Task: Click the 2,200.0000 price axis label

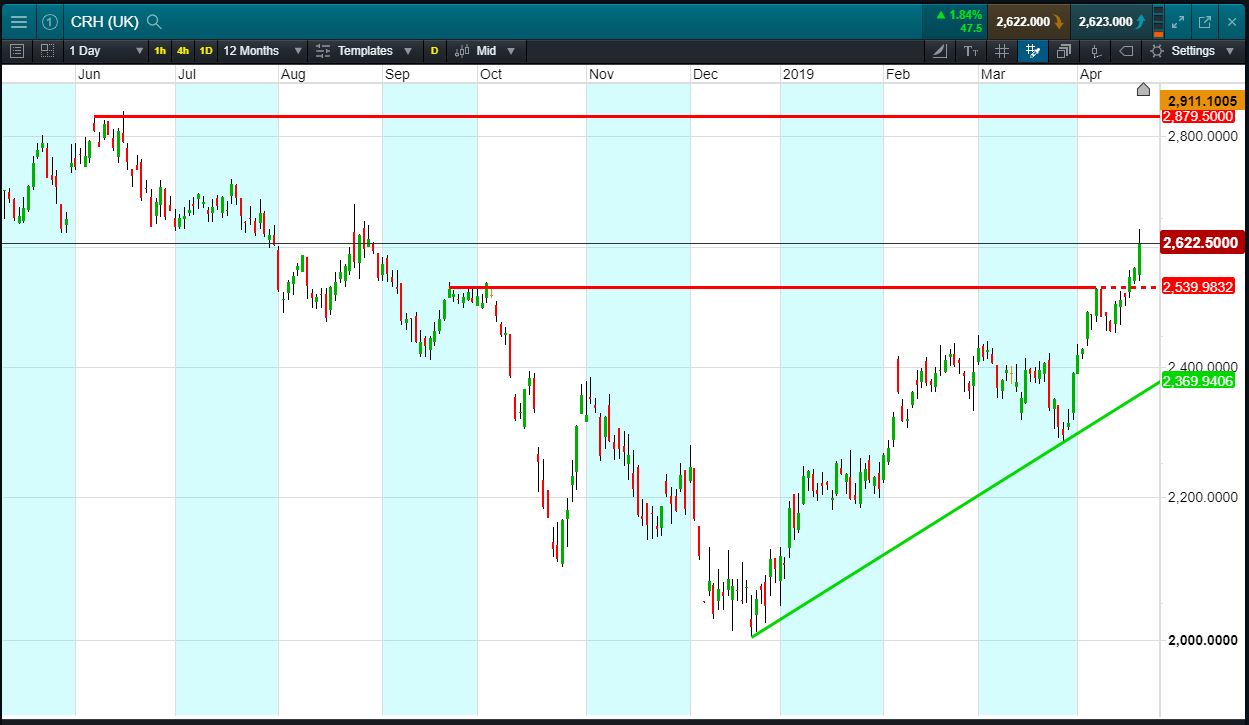Action: click(x=1203, y=497)
